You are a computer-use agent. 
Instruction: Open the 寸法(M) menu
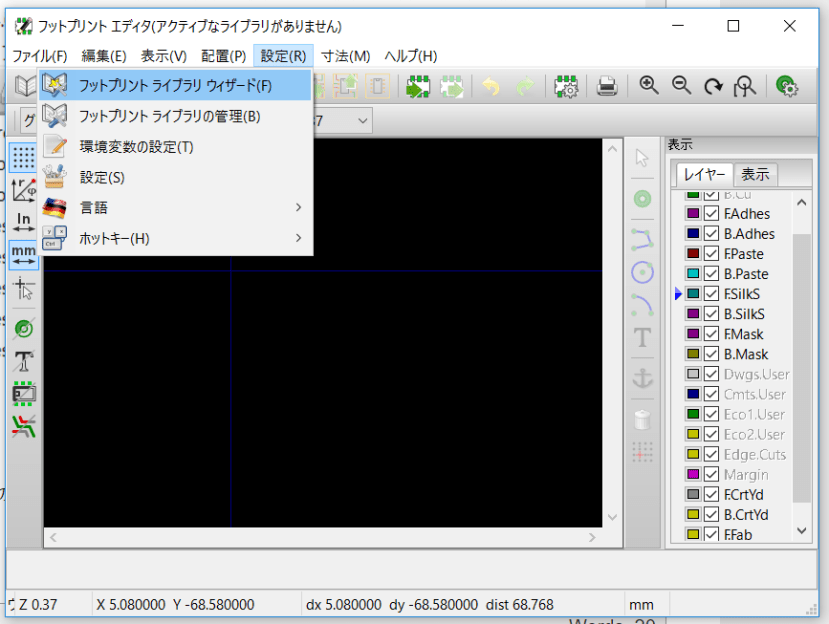(345, 56)
